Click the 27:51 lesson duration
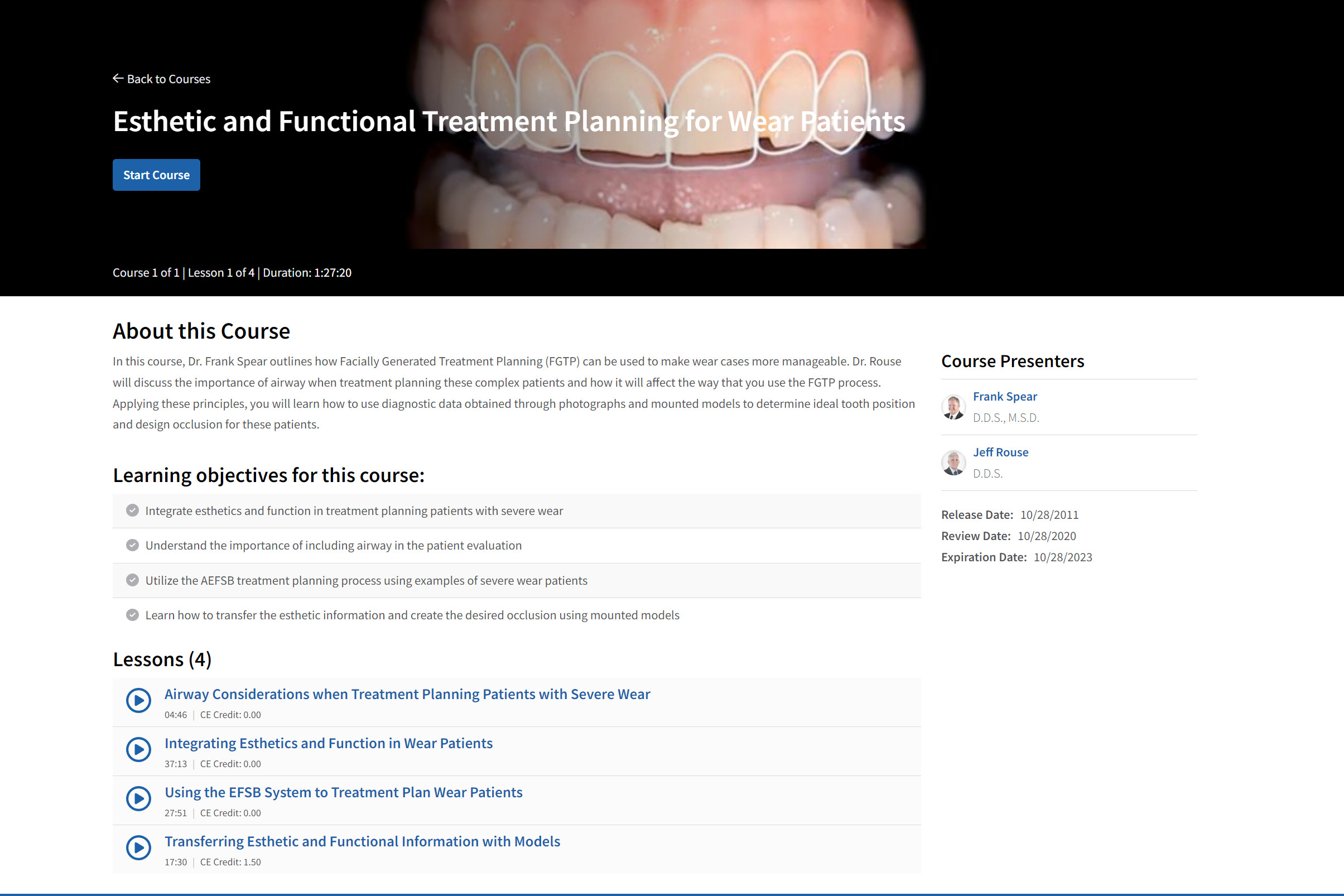Screen dimensions: 1344x896 tap(175, 813)
